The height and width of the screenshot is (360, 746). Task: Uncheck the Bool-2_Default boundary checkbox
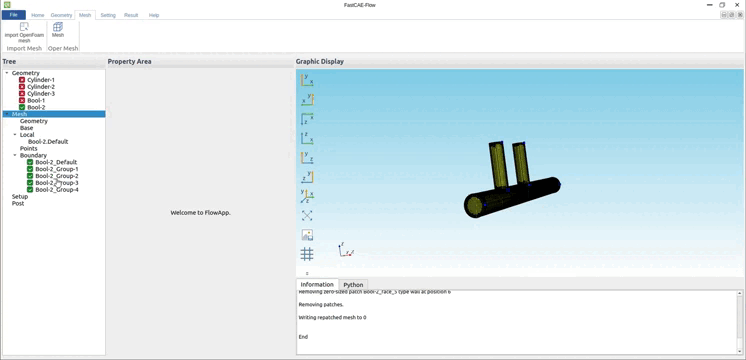click(x=30, y=162)
